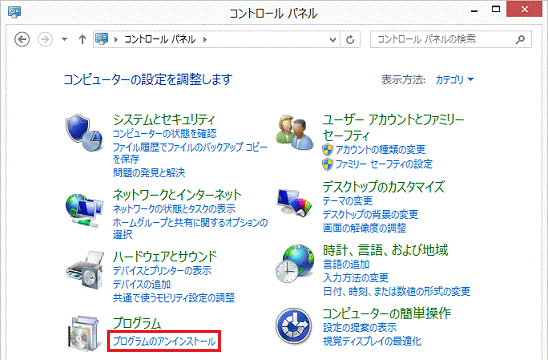
Task: Open デスクトップの背景の変更 link
Action: 370,214
